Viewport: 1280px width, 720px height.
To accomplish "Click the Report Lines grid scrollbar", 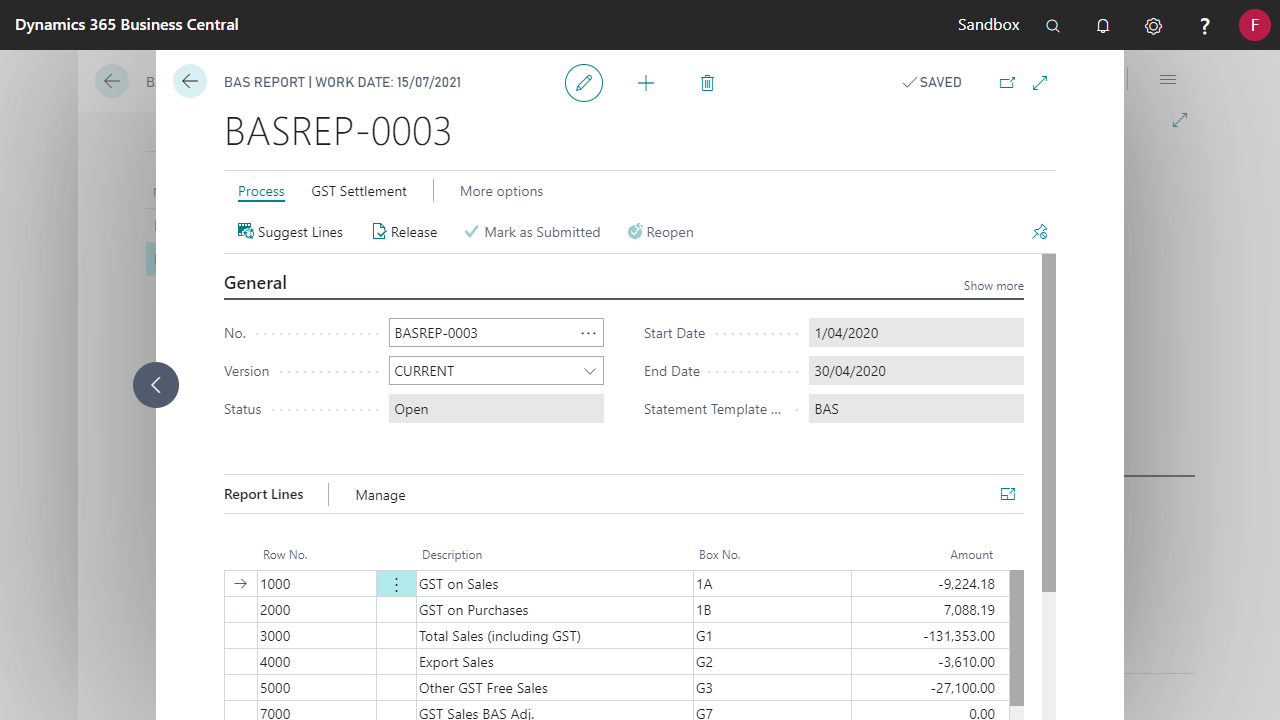I will click(x=1017, y=638).
